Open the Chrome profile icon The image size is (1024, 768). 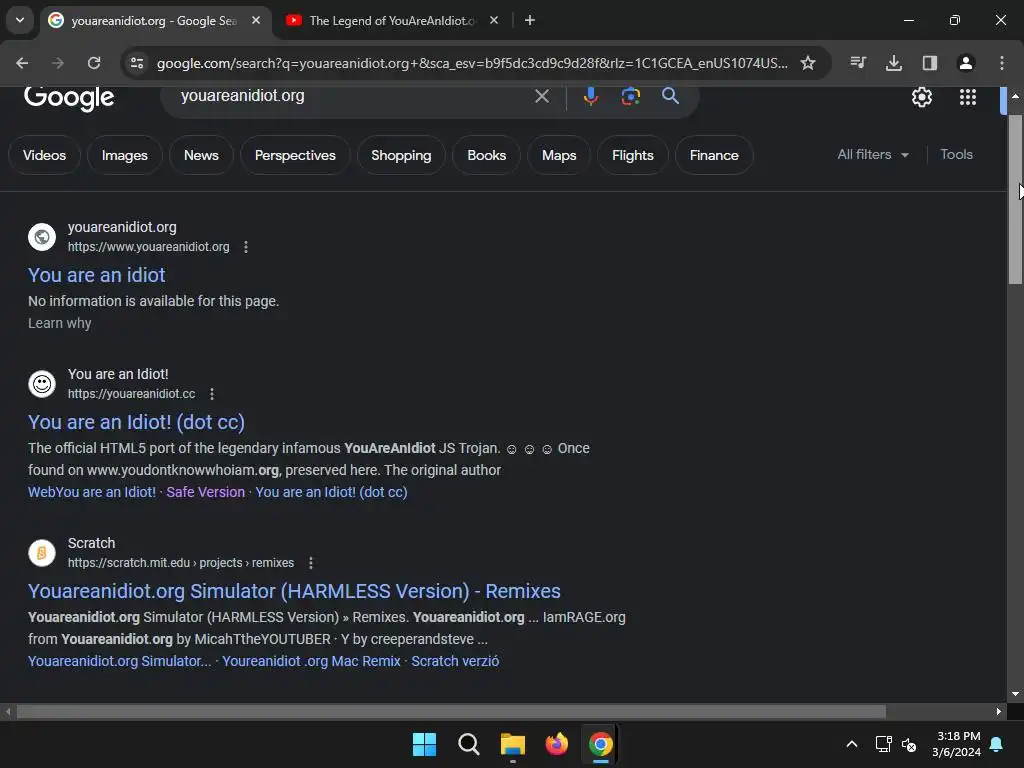point(965,63)
